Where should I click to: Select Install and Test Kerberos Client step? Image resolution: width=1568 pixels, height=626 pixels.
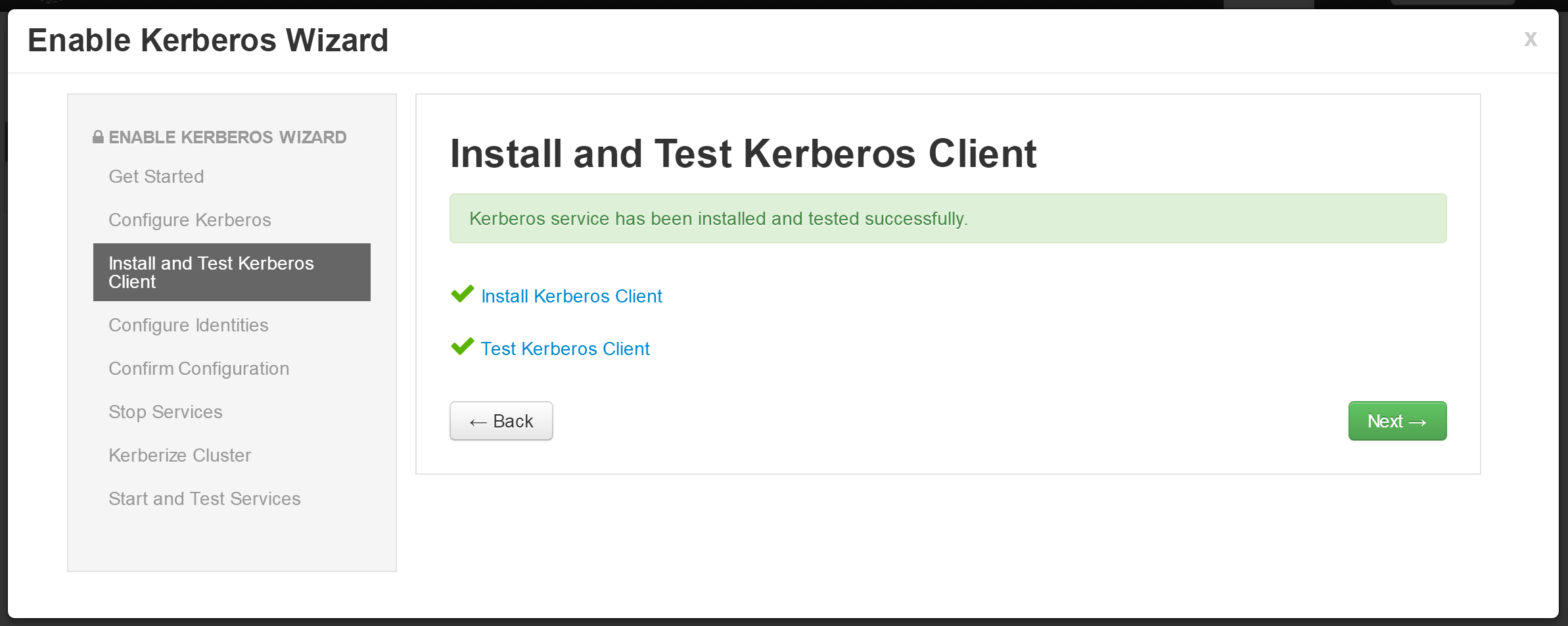coord(231,272)
